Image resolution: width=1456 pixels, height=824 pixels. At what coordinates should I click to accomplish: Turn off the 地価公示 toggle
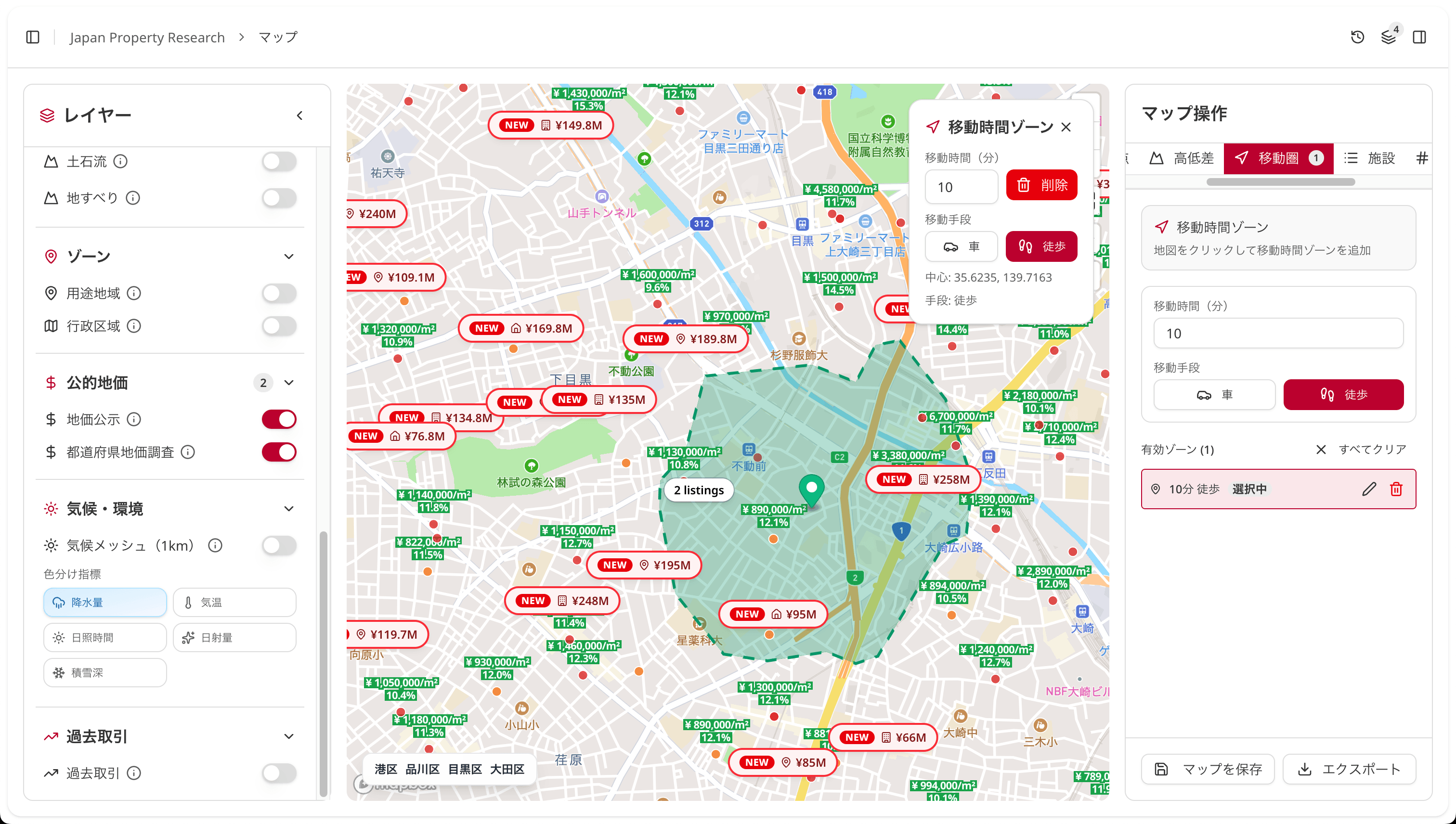click(x=279, y=419)
